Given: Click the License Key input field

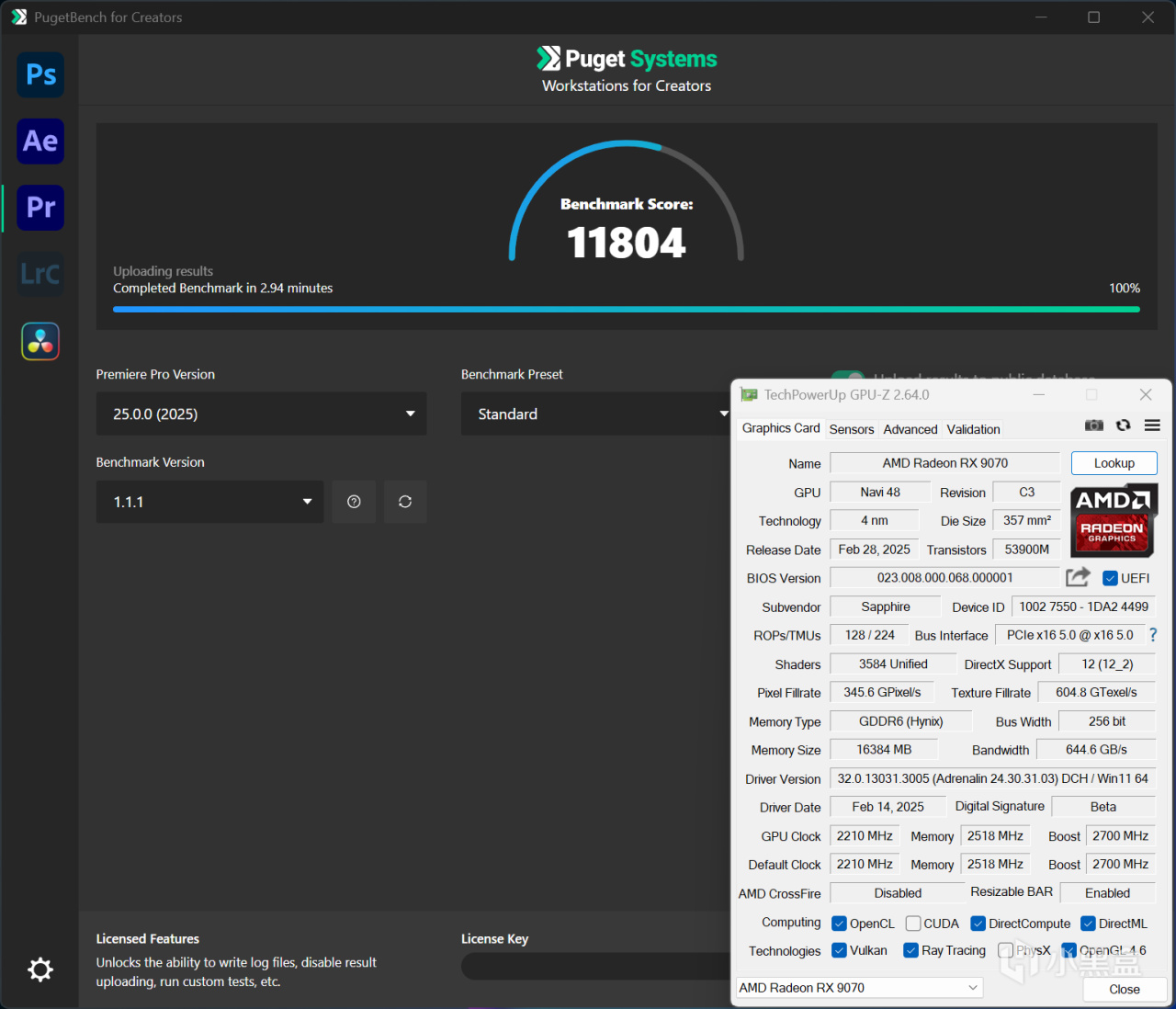Looking at the screenshot, I should tap(597, 966).
